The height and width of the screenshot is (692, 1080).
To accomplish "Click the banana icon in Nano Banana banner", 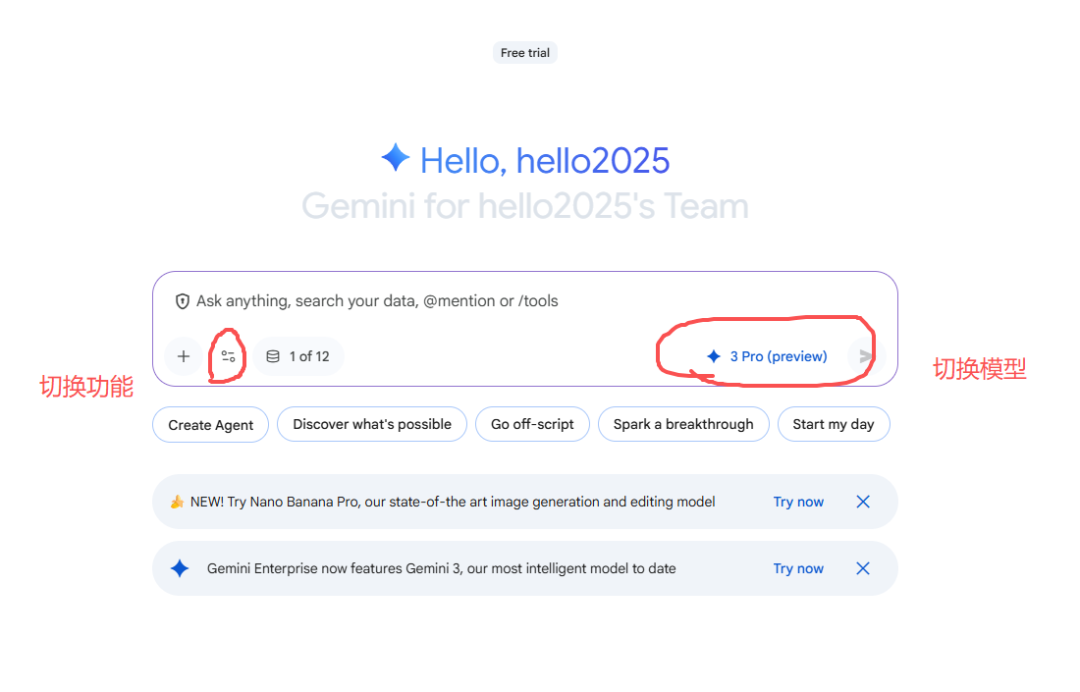I will click(x=177, y=502).
